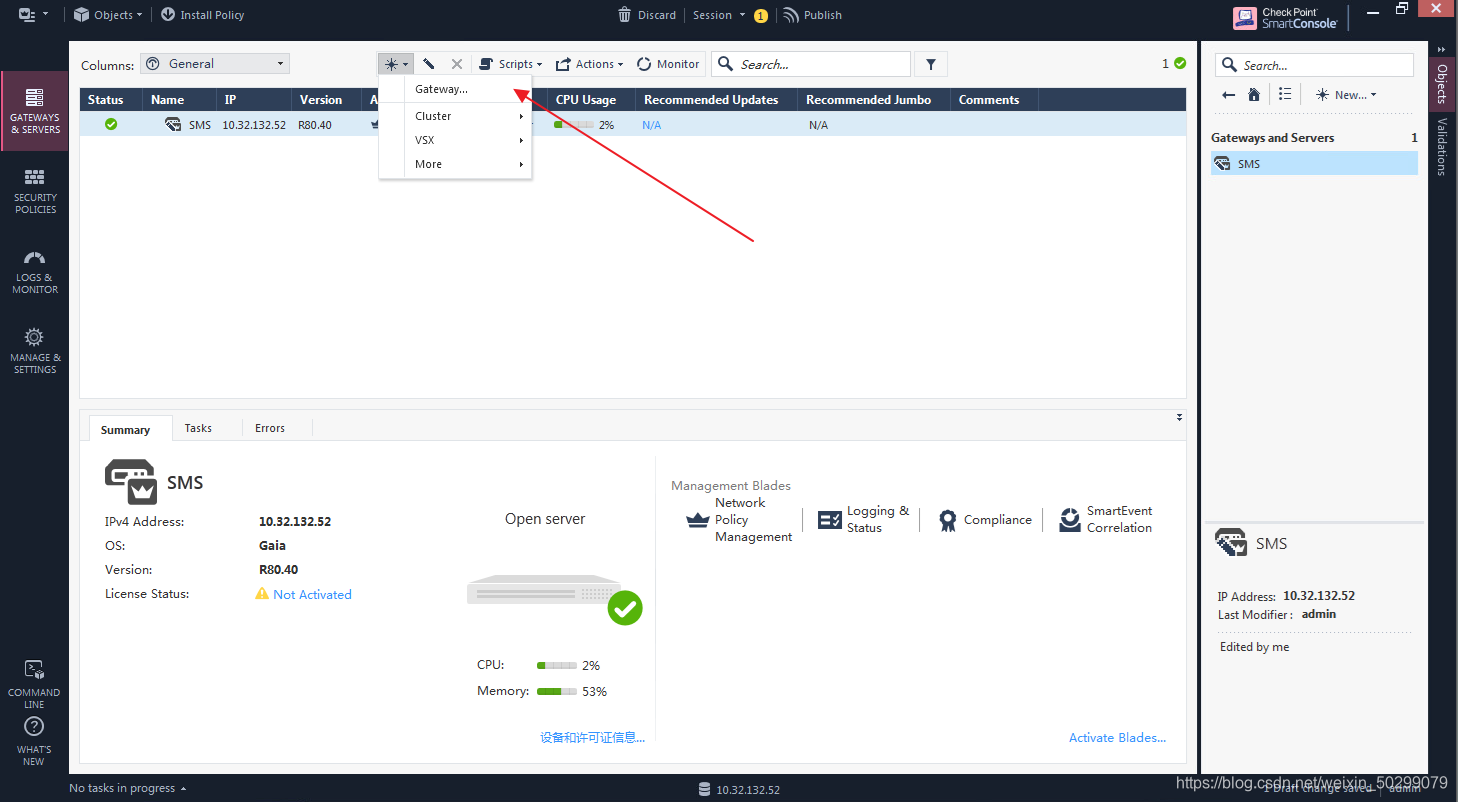Select the SMS row in gateways table
1458x802 pixels.
tap(633, 125)
